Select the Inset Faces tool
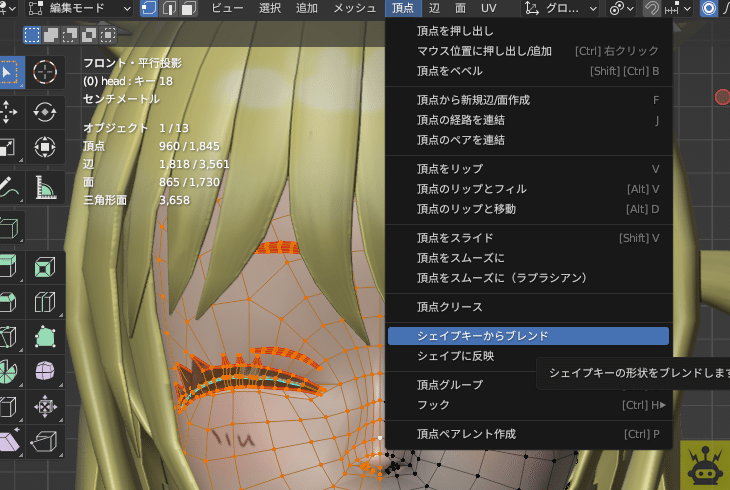Screen dimensions: 730x490 point(45,267)
